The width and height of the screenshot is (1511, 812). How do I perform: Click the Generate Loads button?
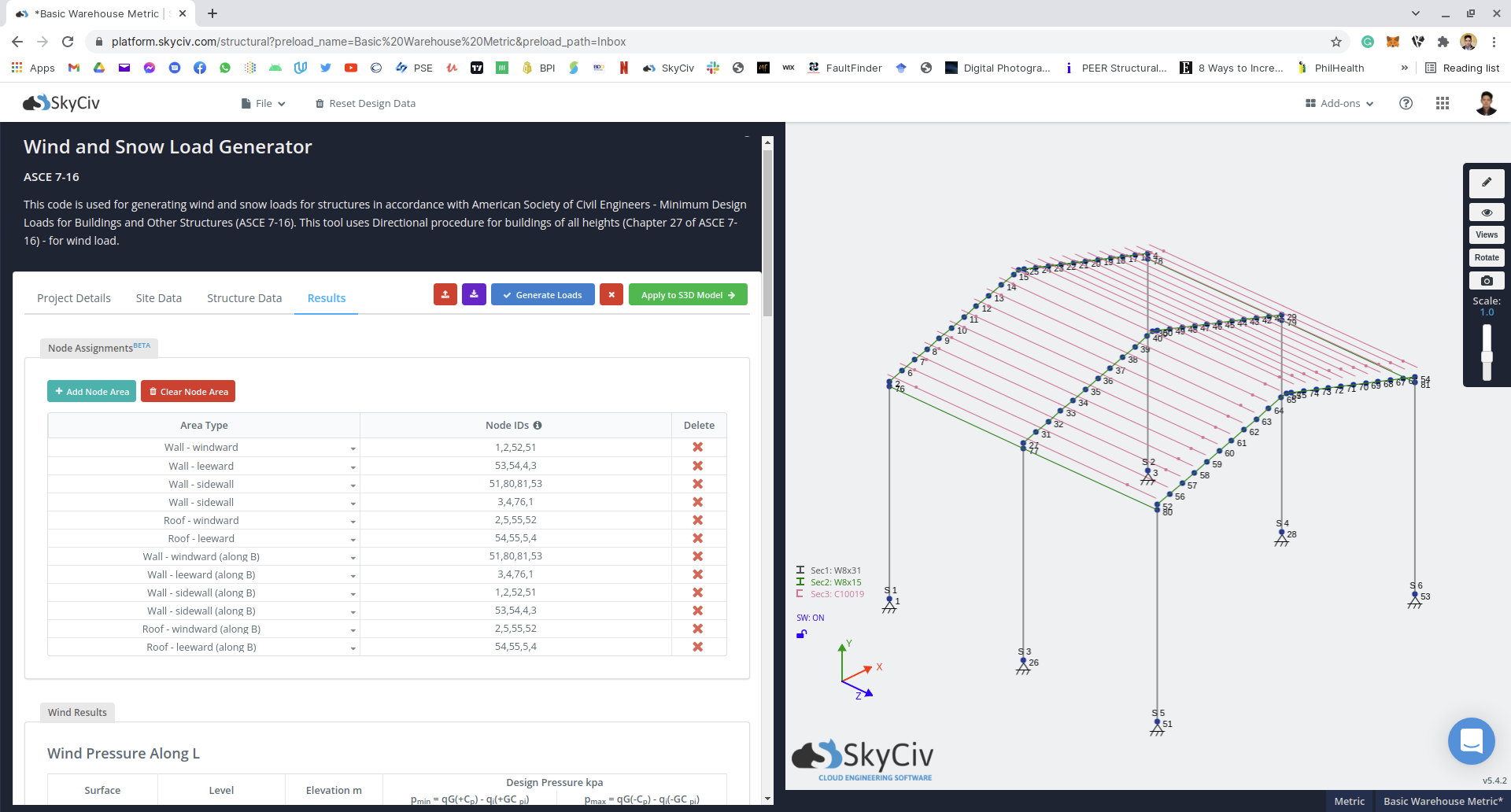[542, 295]
